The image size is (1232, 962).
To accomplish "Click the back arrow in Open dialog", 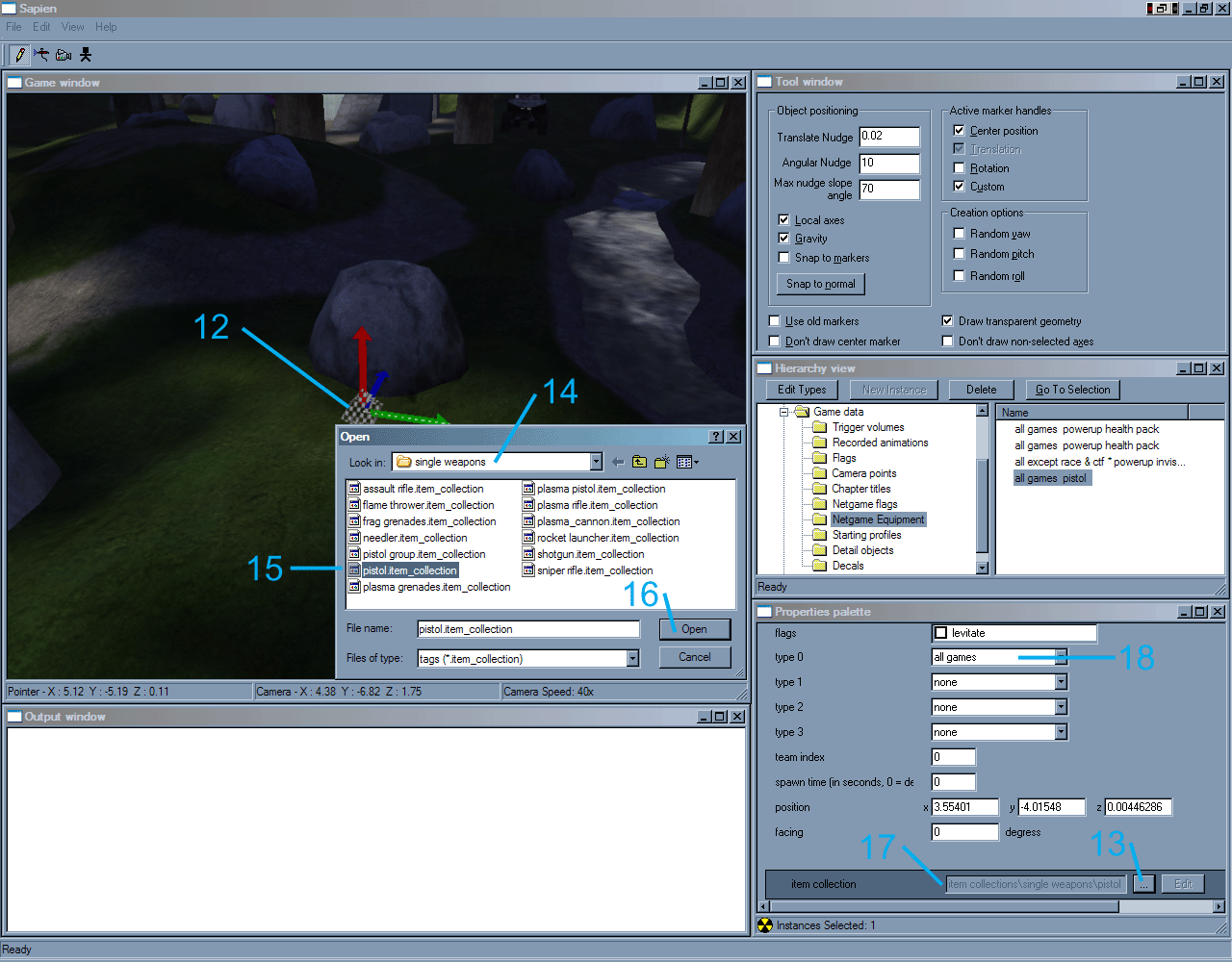I will (618, 463).
